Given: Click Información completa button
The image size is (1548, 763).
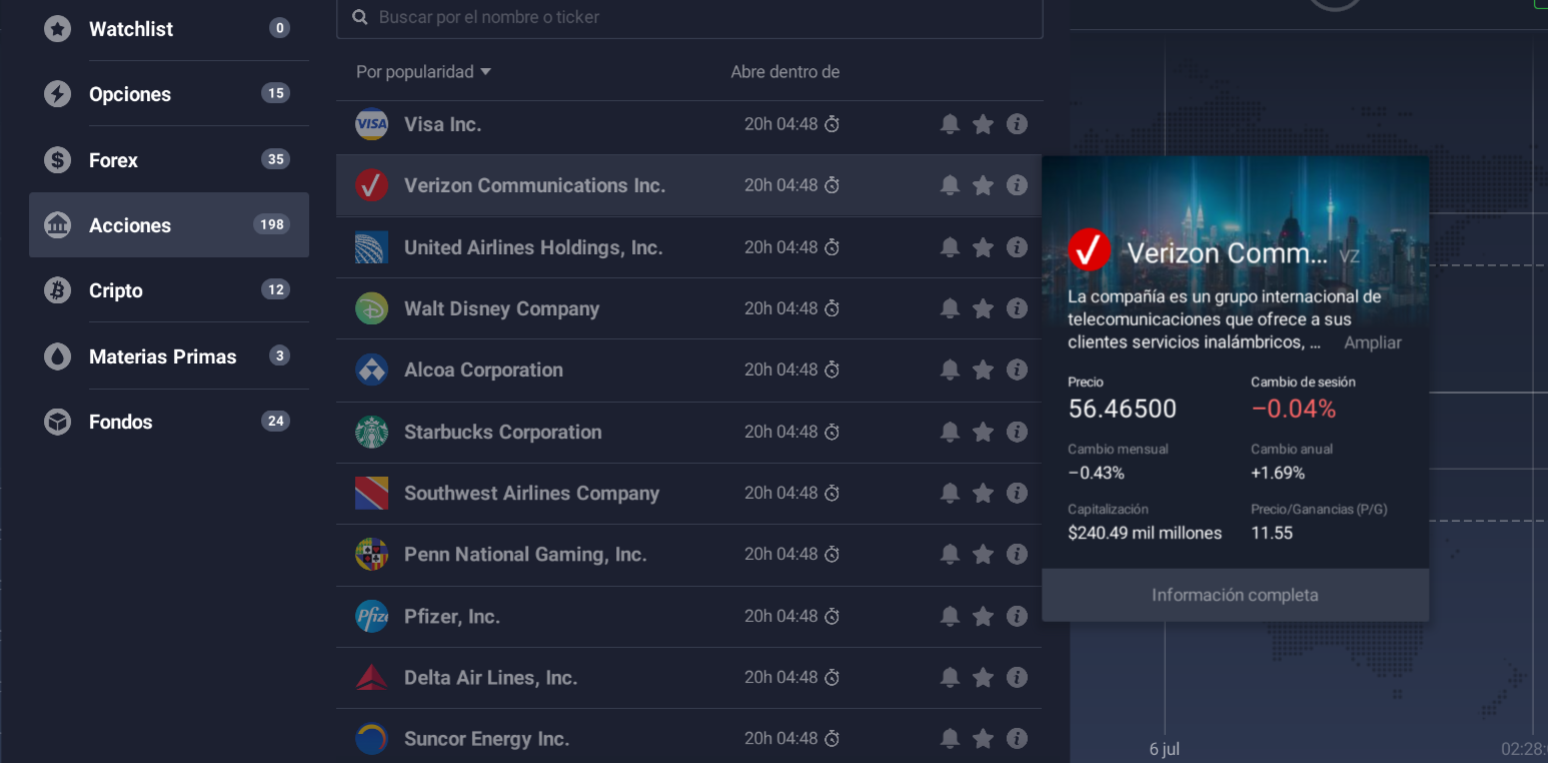Looking at the screenshot, I should 1235,595.
